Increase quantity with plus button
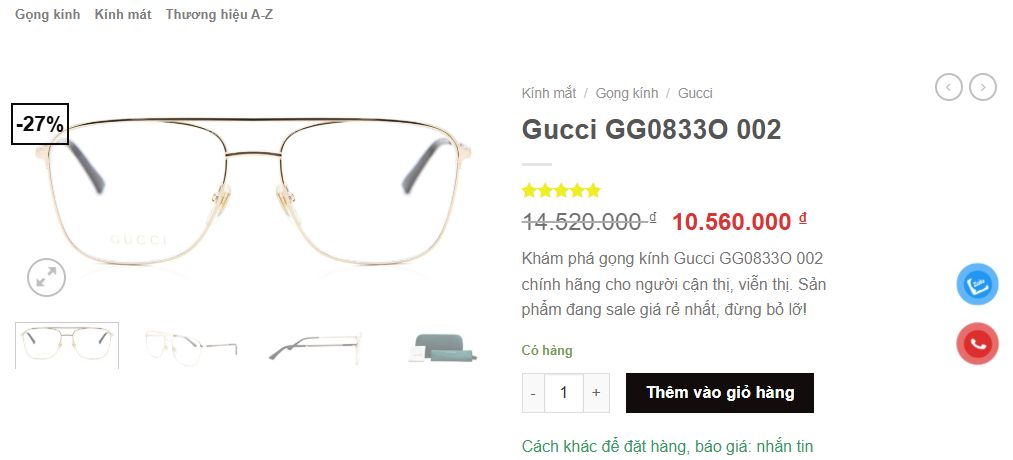This screenshot has height=460, width=1013. 596,393
